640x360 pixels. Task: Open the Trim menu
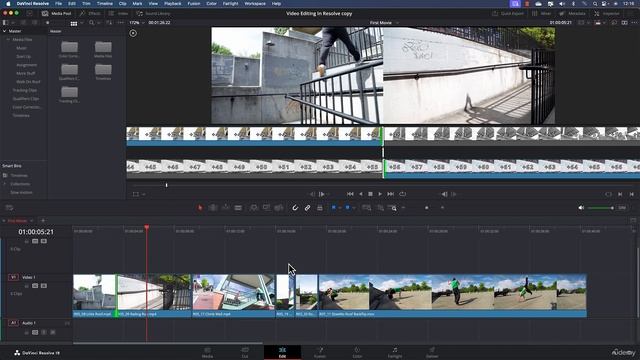coord(87,3)
